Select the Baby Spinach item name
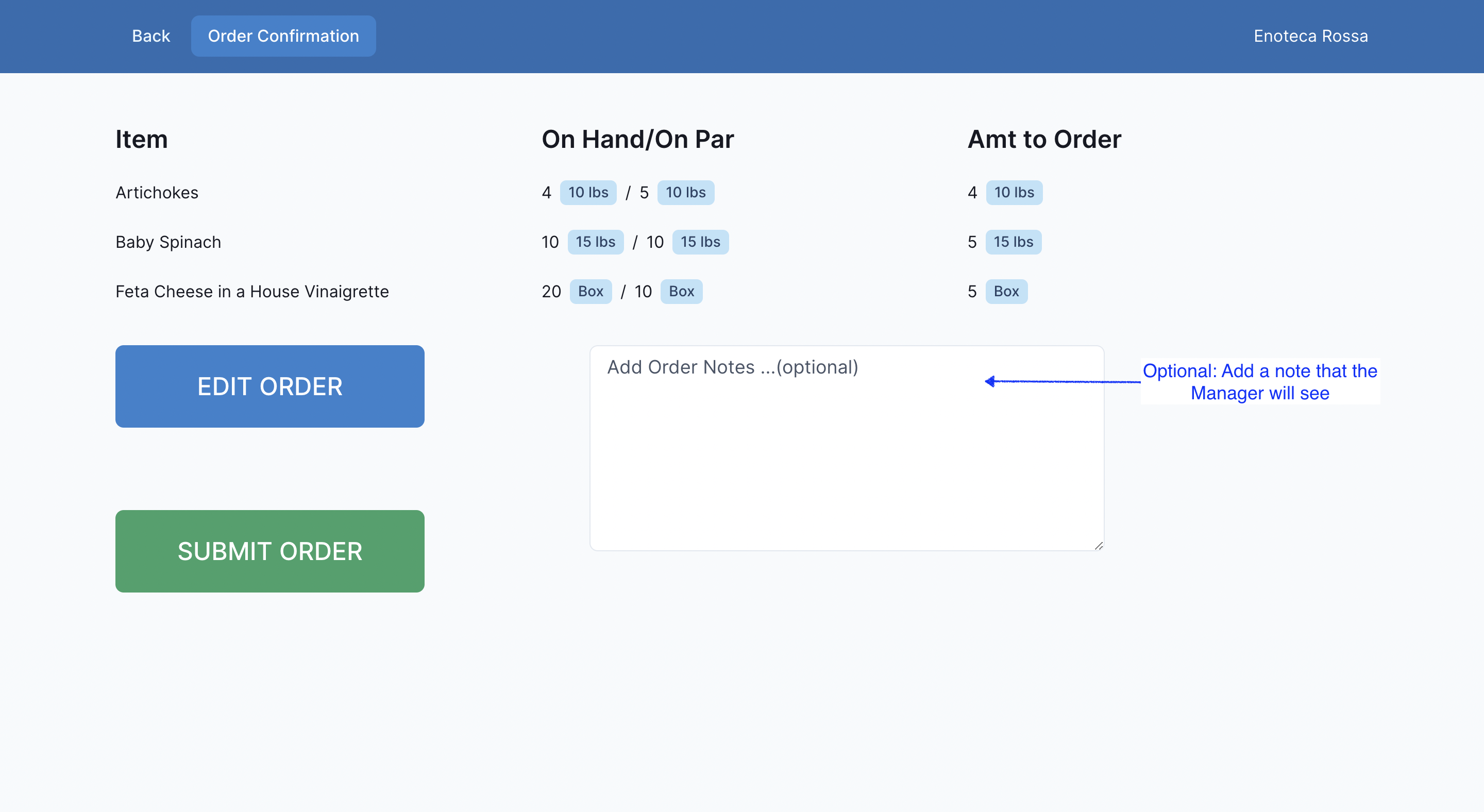Image resolution: width=1484 pixels, height=812 pixels. point(167,242)
